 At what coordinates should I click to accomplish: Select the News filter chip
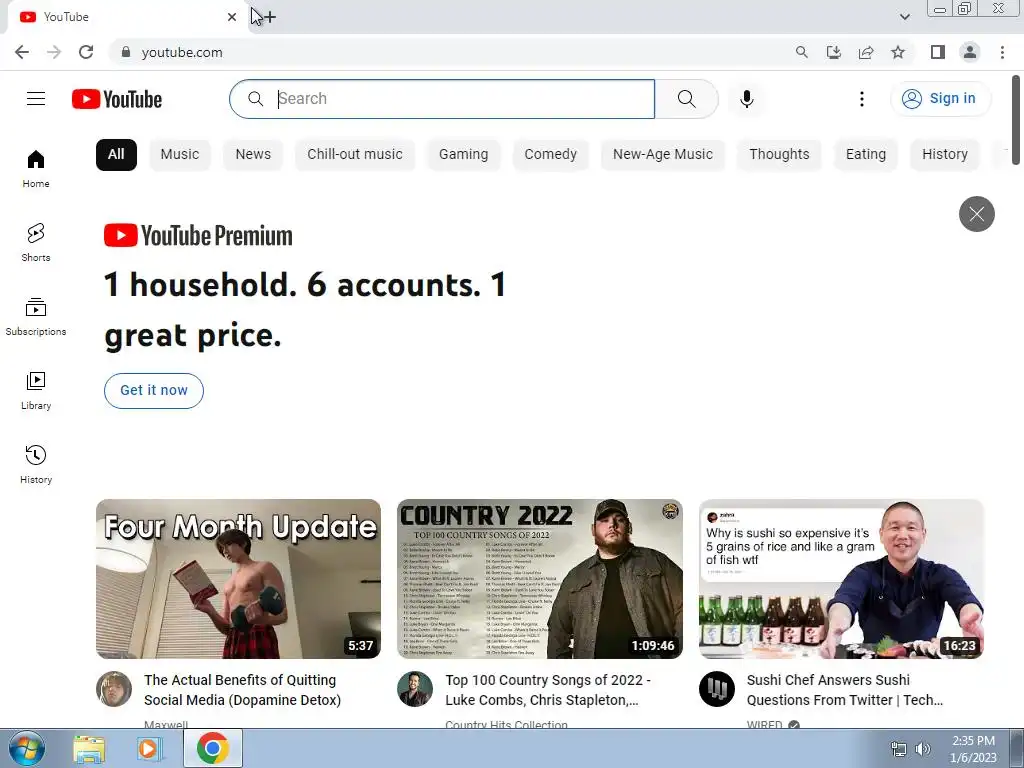253,155
